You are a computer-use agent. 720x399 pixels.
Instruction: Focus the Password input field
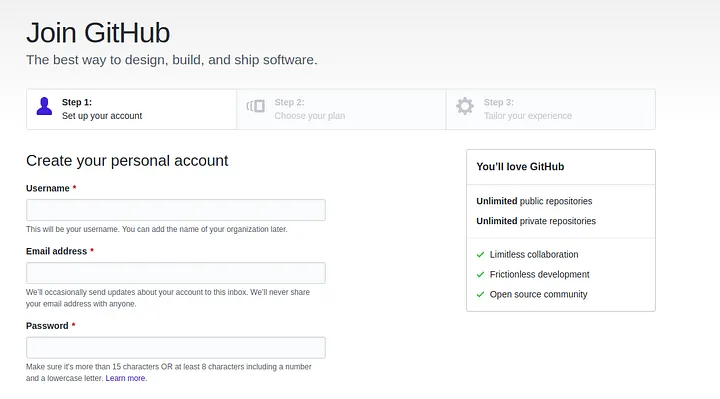pyautogui.click(x=176, y=348)
